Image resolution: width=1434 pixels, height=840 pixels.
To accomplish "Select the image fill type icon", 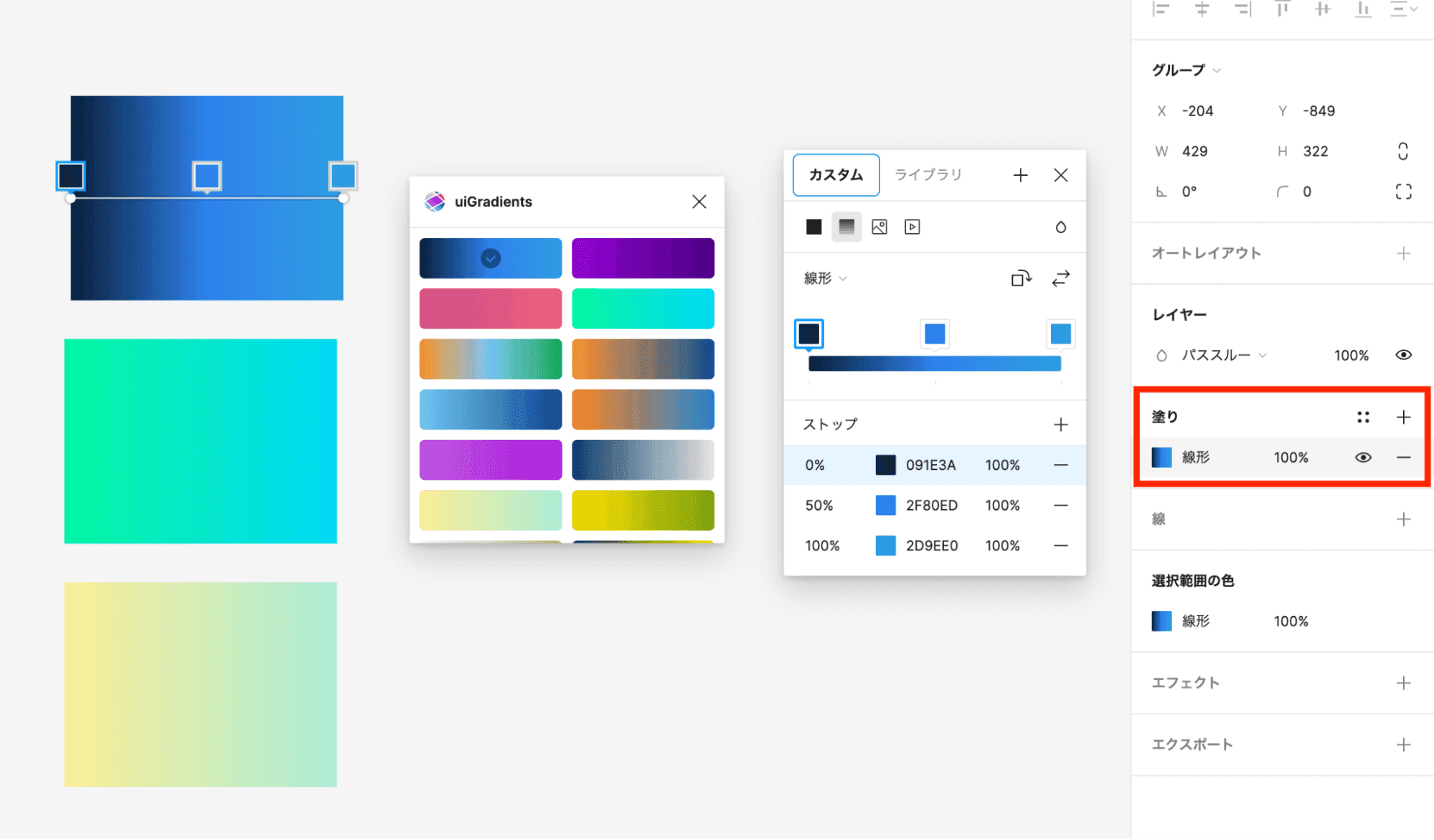I will tap(879, 227).
